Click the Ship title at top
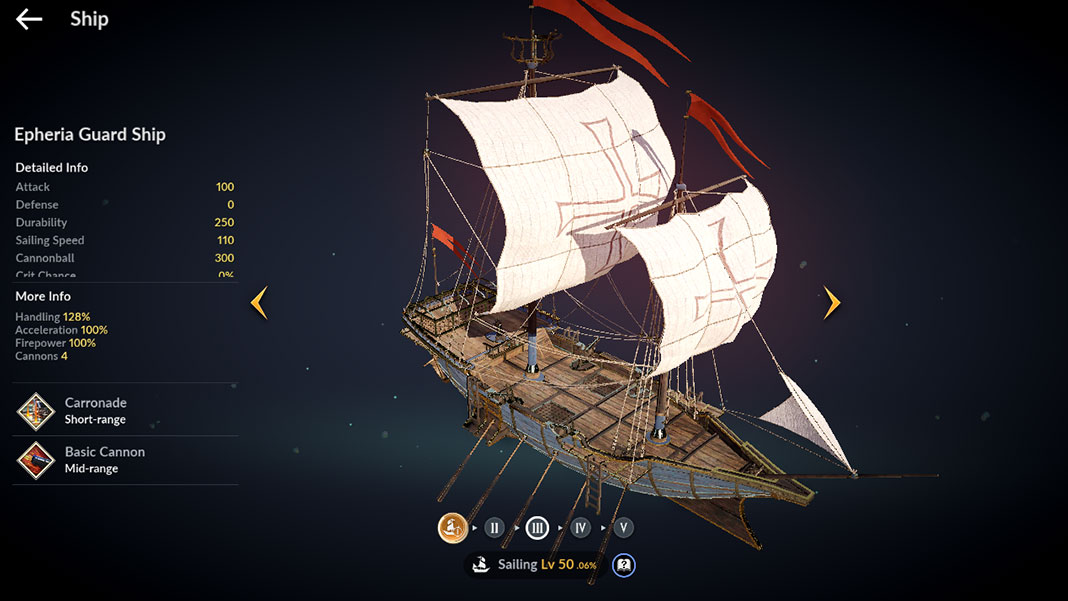Image resolution: width=1068 pixels, height=601 pixels. coord(89,19)
